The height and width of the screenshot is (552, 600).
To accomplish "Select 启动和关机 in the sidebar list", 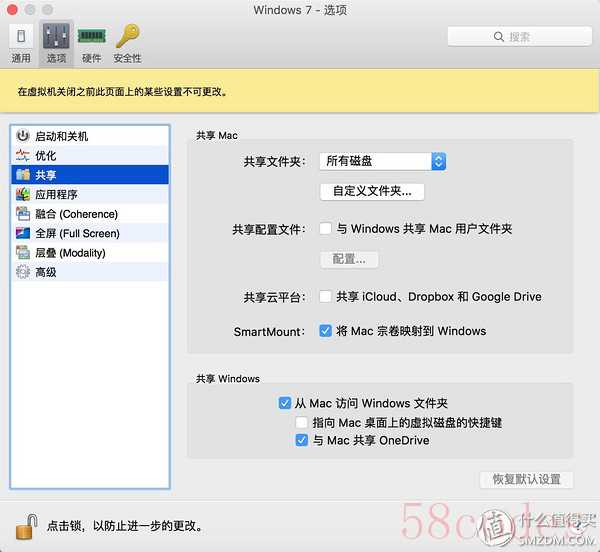I will (x=90, y=136).
